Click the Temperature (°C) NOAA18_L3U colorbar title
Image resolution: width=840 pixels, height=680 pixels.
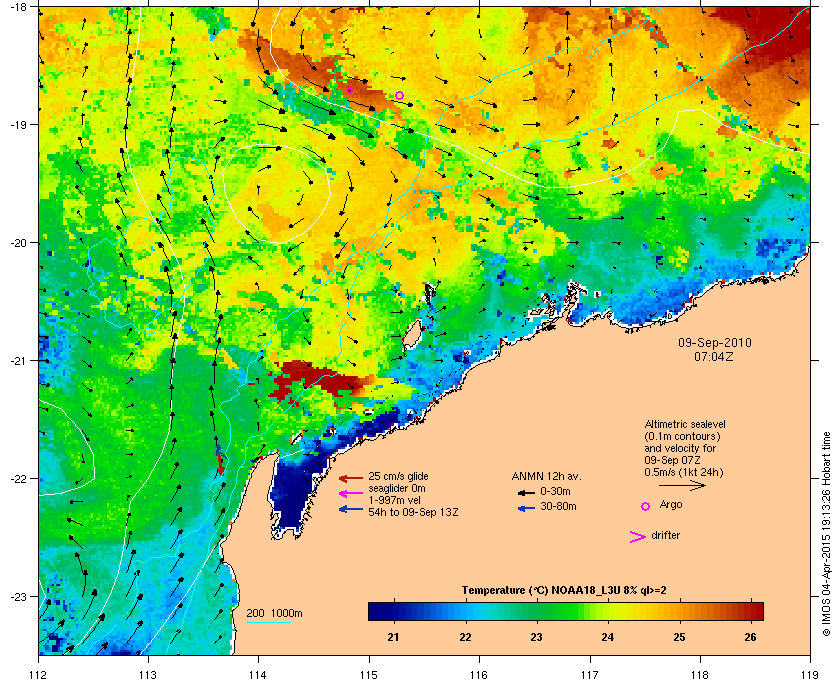tap(564, 591)
